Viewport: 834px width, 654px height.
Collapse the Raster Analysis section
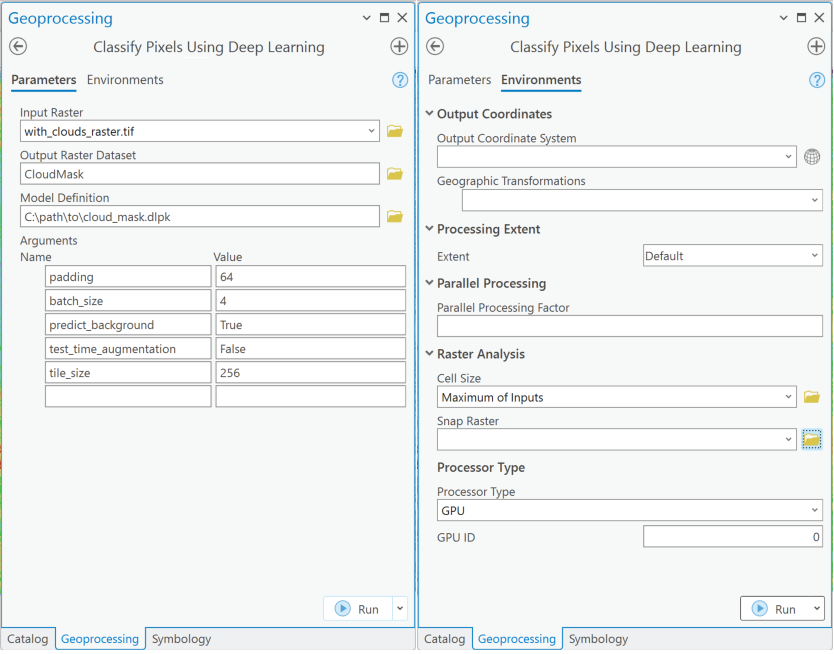[430, 354]
